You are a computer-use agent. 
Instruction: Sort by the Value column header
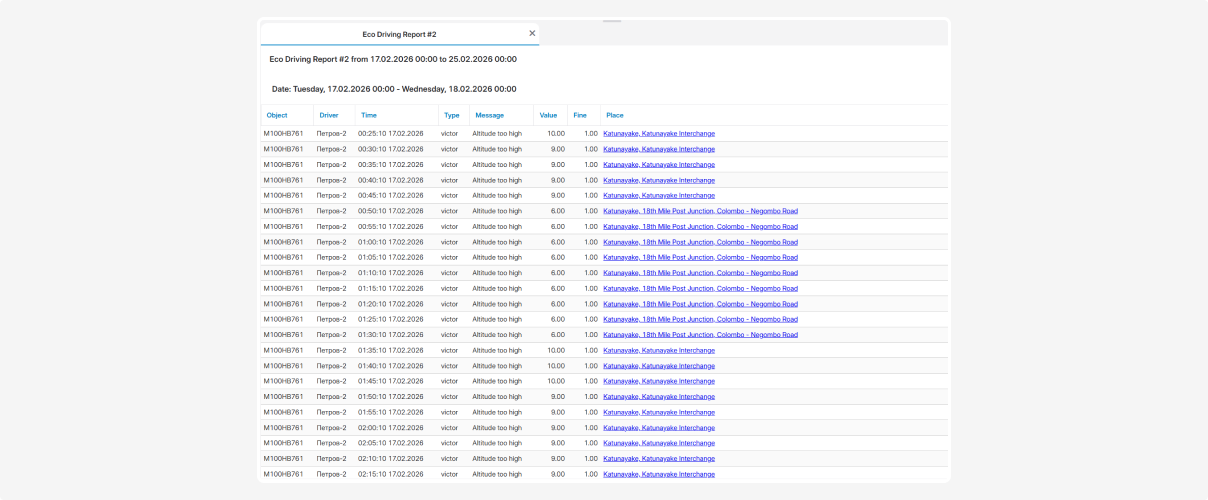tap(548, 115)
